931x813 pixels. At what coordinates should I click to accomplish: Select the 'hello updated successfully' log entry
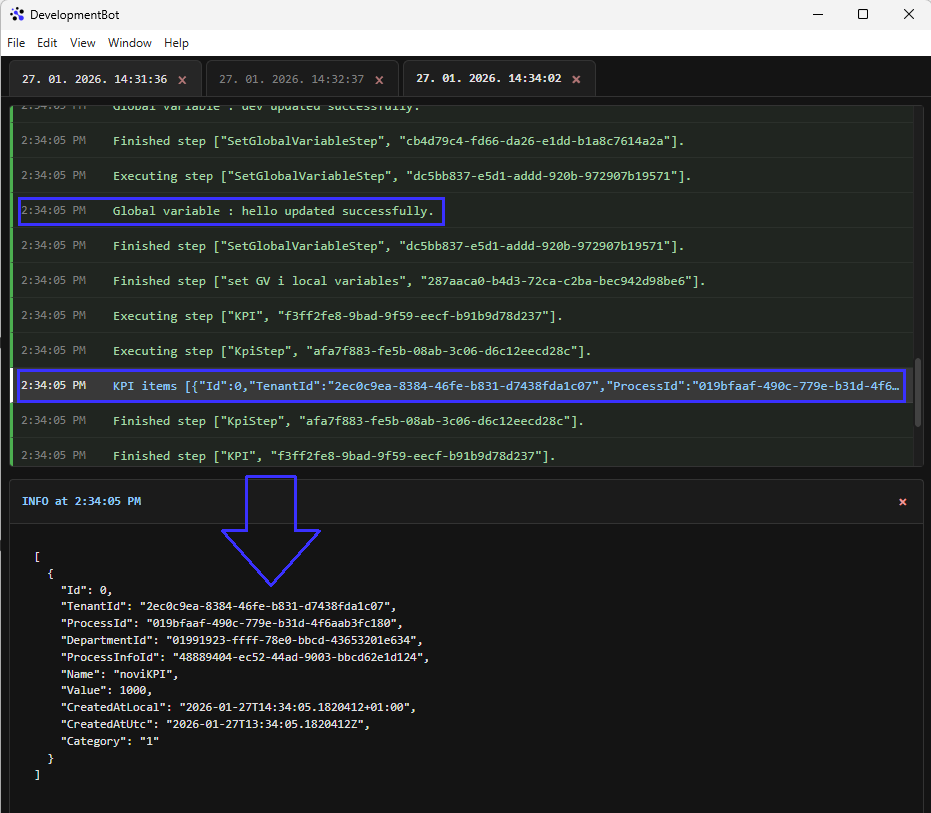coord(273,211)
